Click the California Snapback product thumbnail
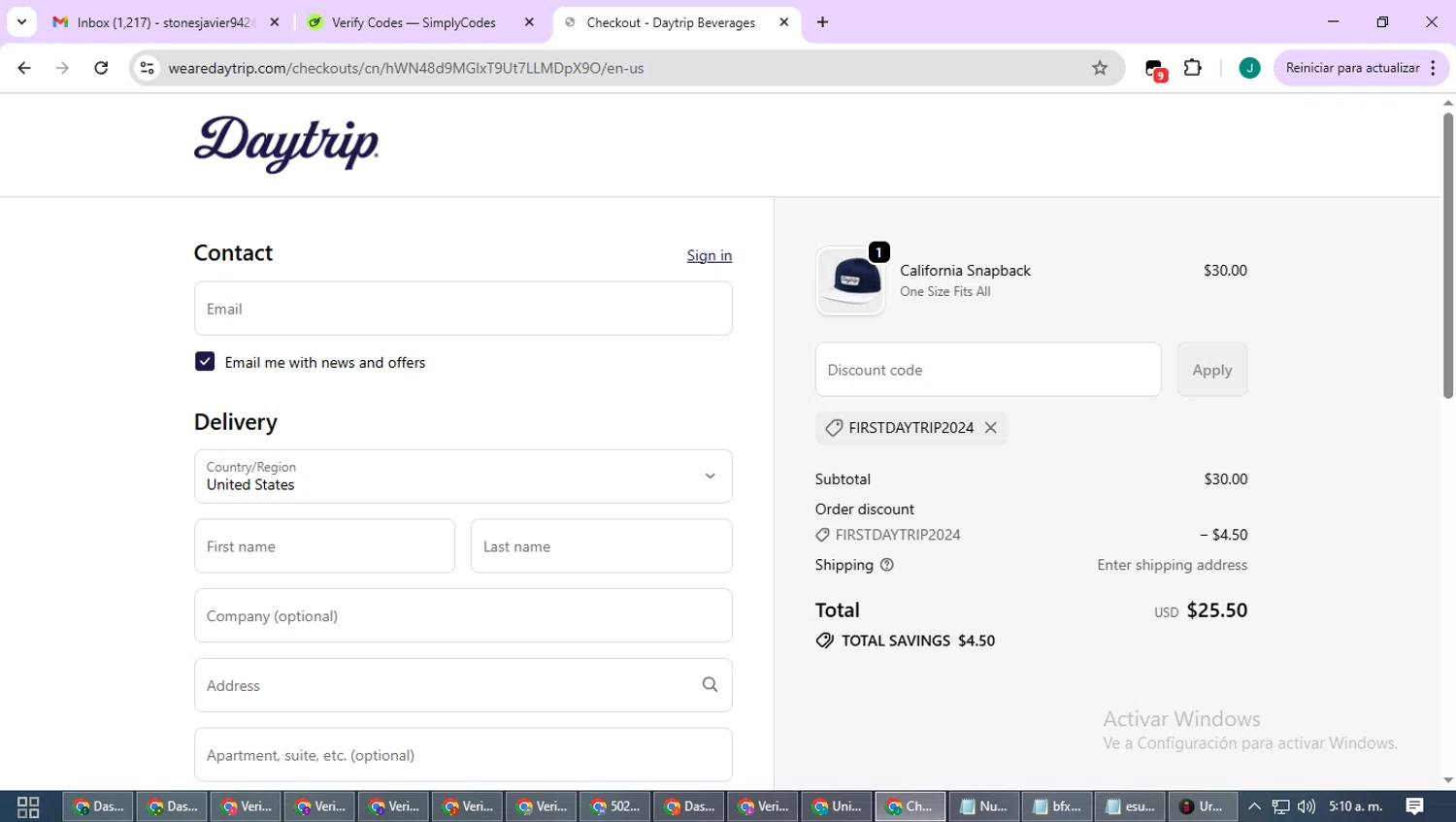 click(851, 281)
